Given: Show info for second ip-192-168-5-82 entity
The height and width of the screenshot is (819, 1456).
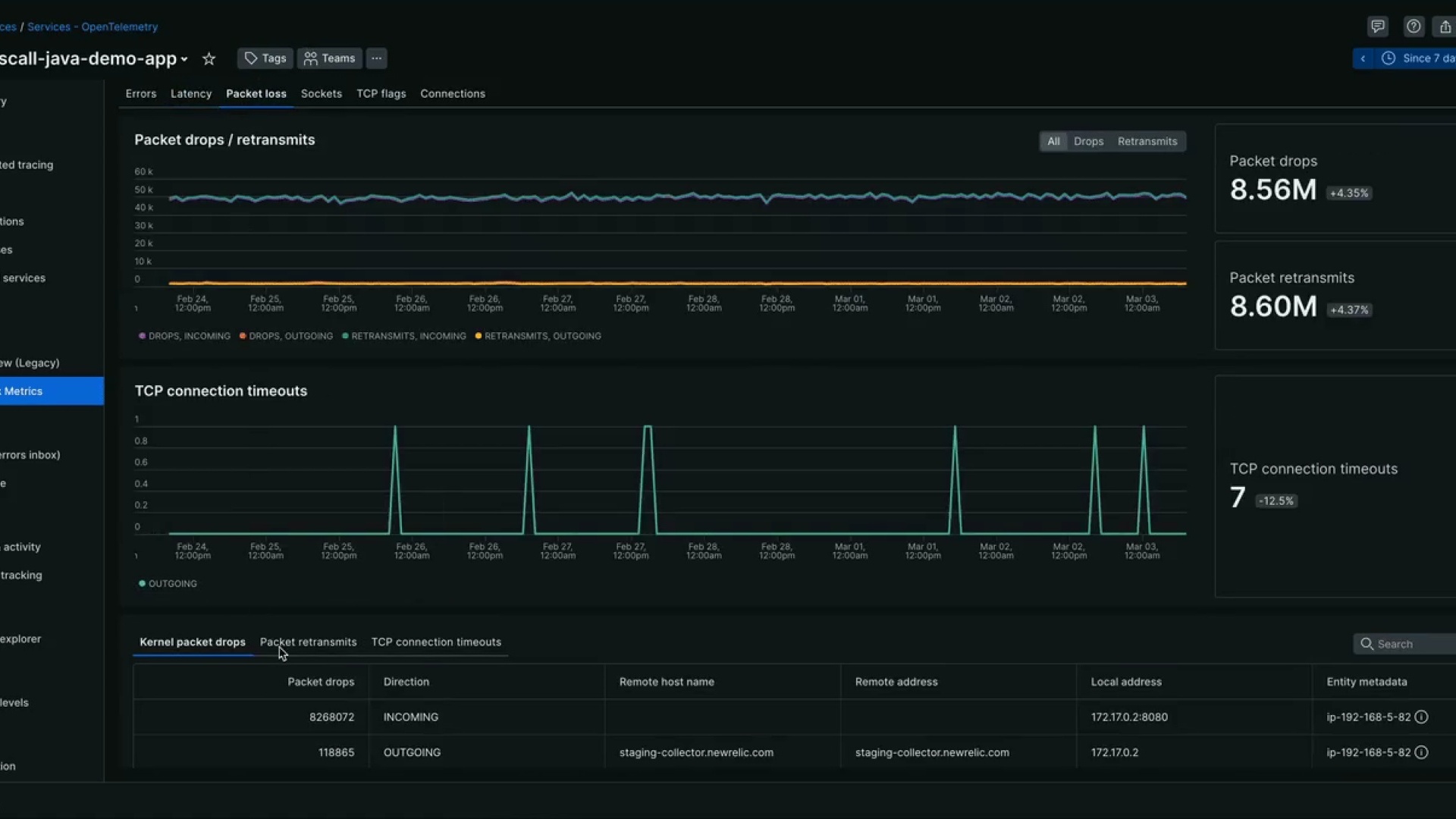Looking at the screenshot, I should pos(1421,753).
